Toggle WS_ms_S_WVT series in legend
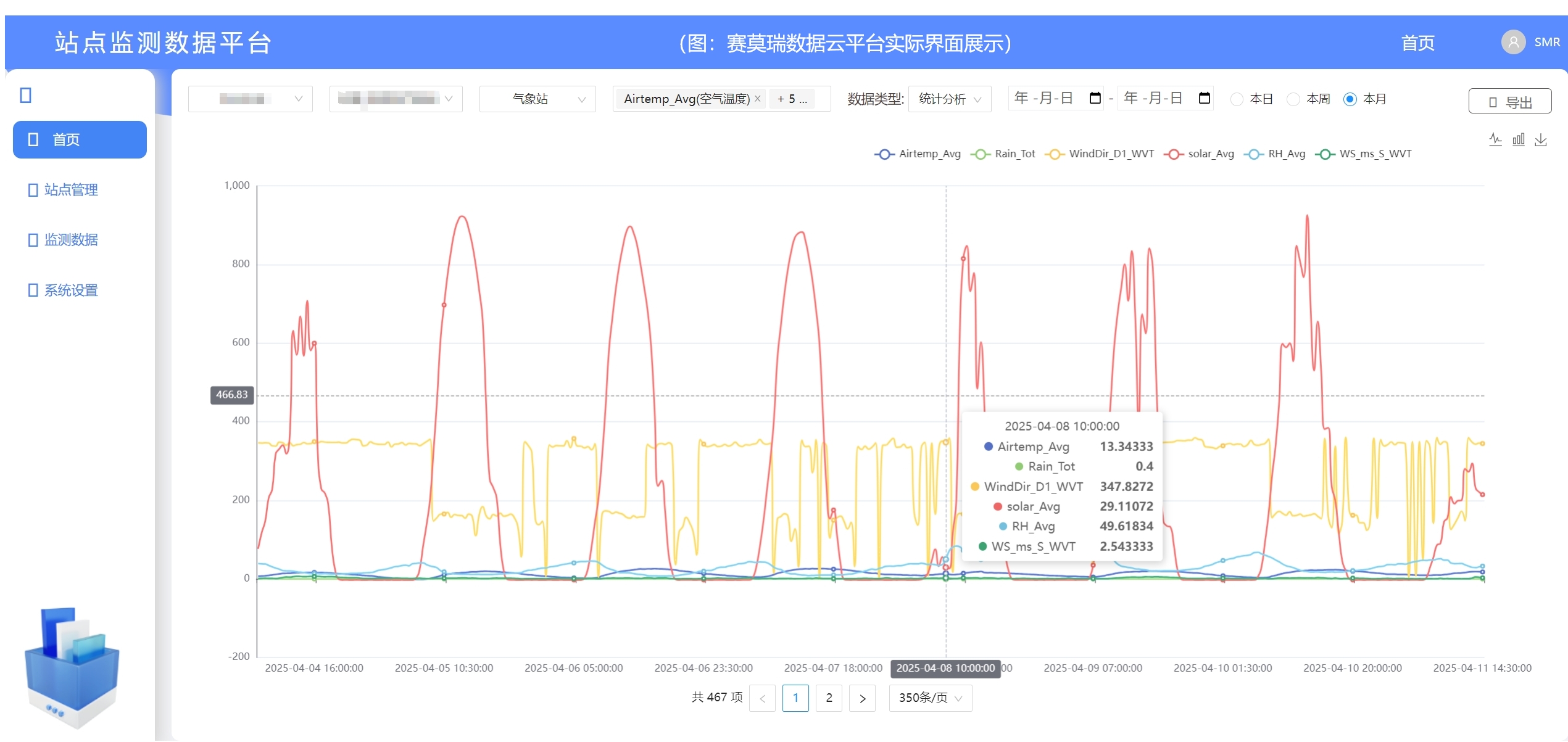This screenshot has height=742, width=1568. coord(1364,154)
